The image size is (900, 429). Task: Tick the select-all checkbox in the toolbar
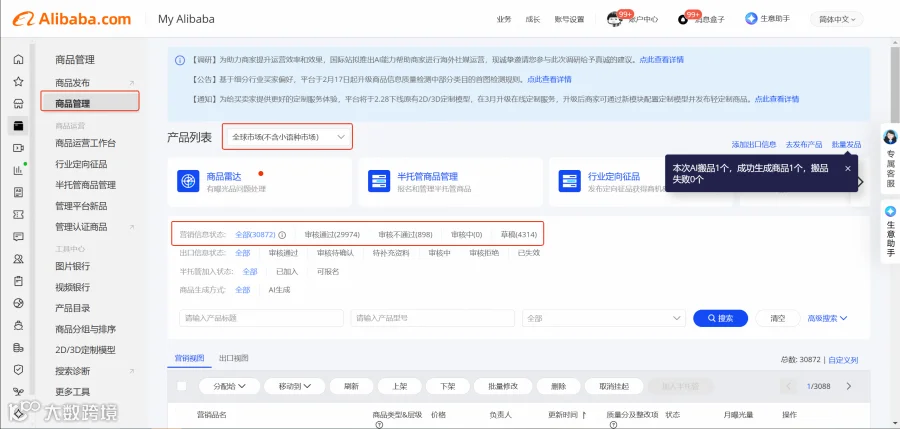click(x=181, y=386)
